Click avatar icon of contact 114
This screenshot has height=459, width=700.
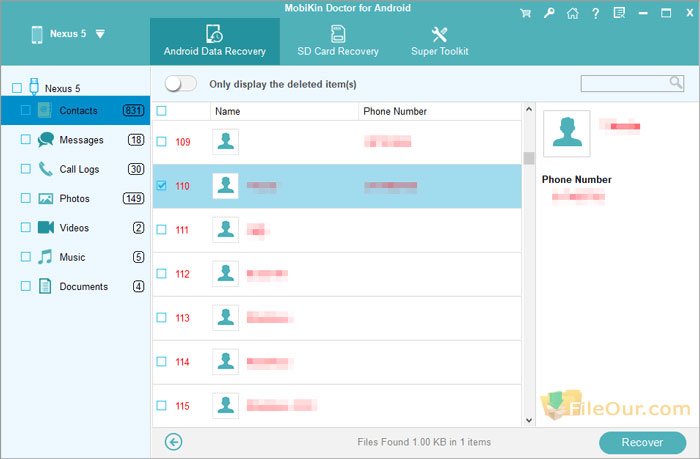(x=225, y=361)
